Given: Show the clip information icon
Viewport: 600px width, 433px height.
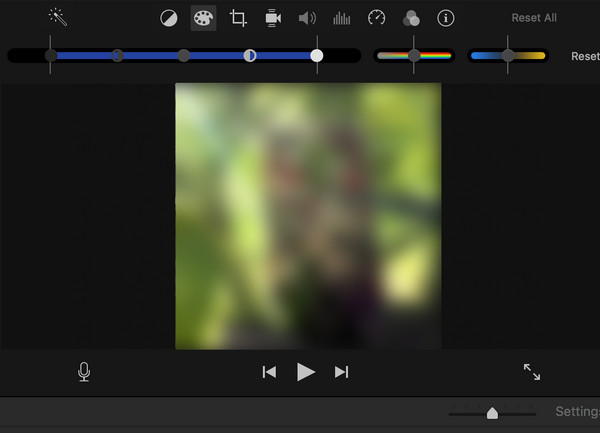Looking at the screenshot, I should tap(445, 18).
